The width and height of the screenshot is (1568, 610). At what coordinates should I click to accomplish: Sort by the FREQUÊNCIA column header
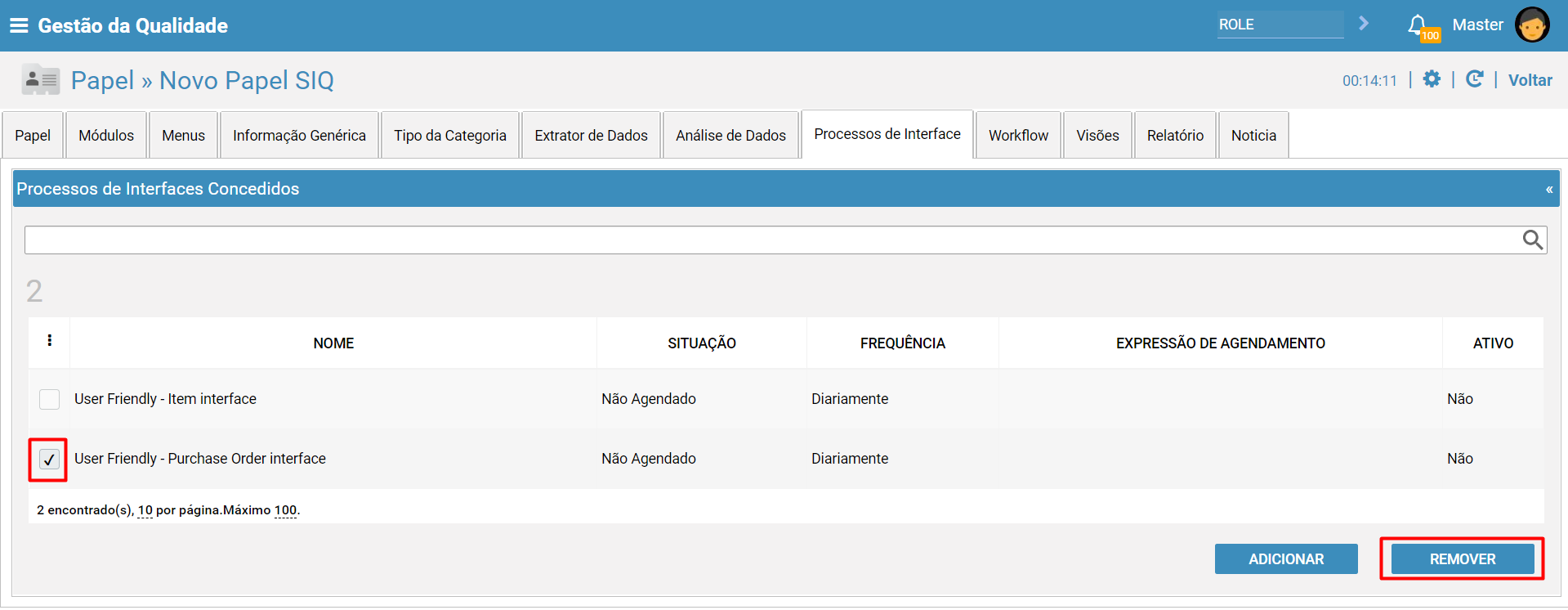pos(903,343)
